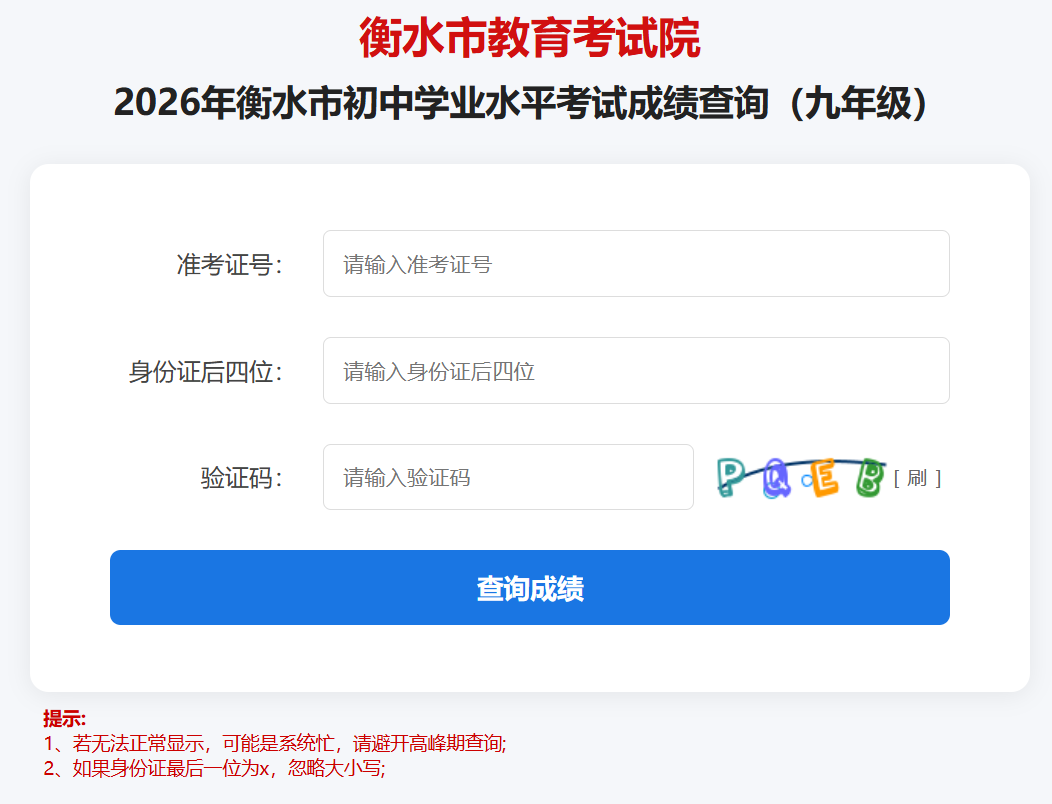
Task: Click hint 2 about 忽略大小写
Action: point(215,768)
